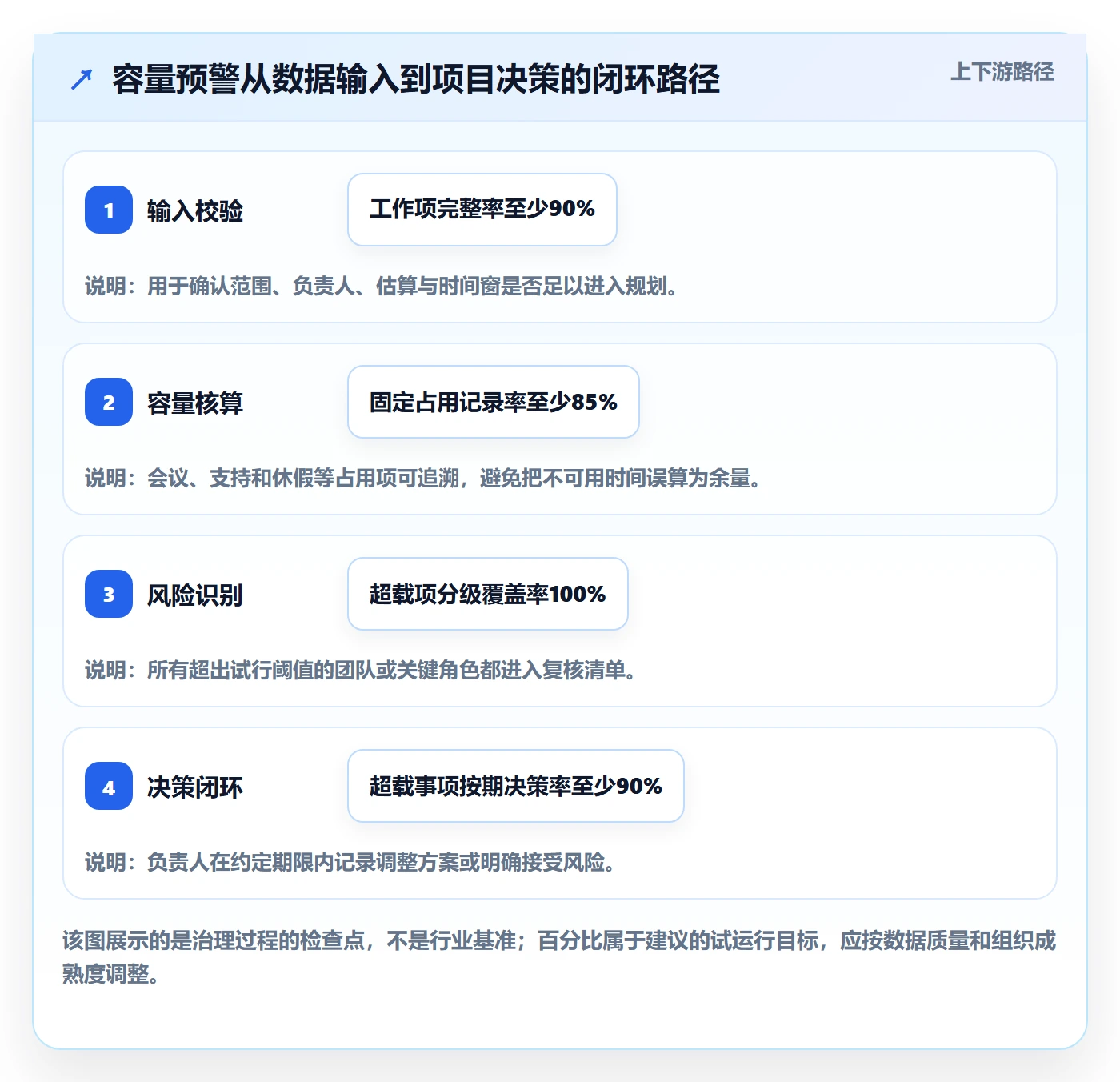Click description about 用于确认范围、负责人、估算与时间窗
This screenshot has height=1082, width=1120.
[x=382, y=287]
